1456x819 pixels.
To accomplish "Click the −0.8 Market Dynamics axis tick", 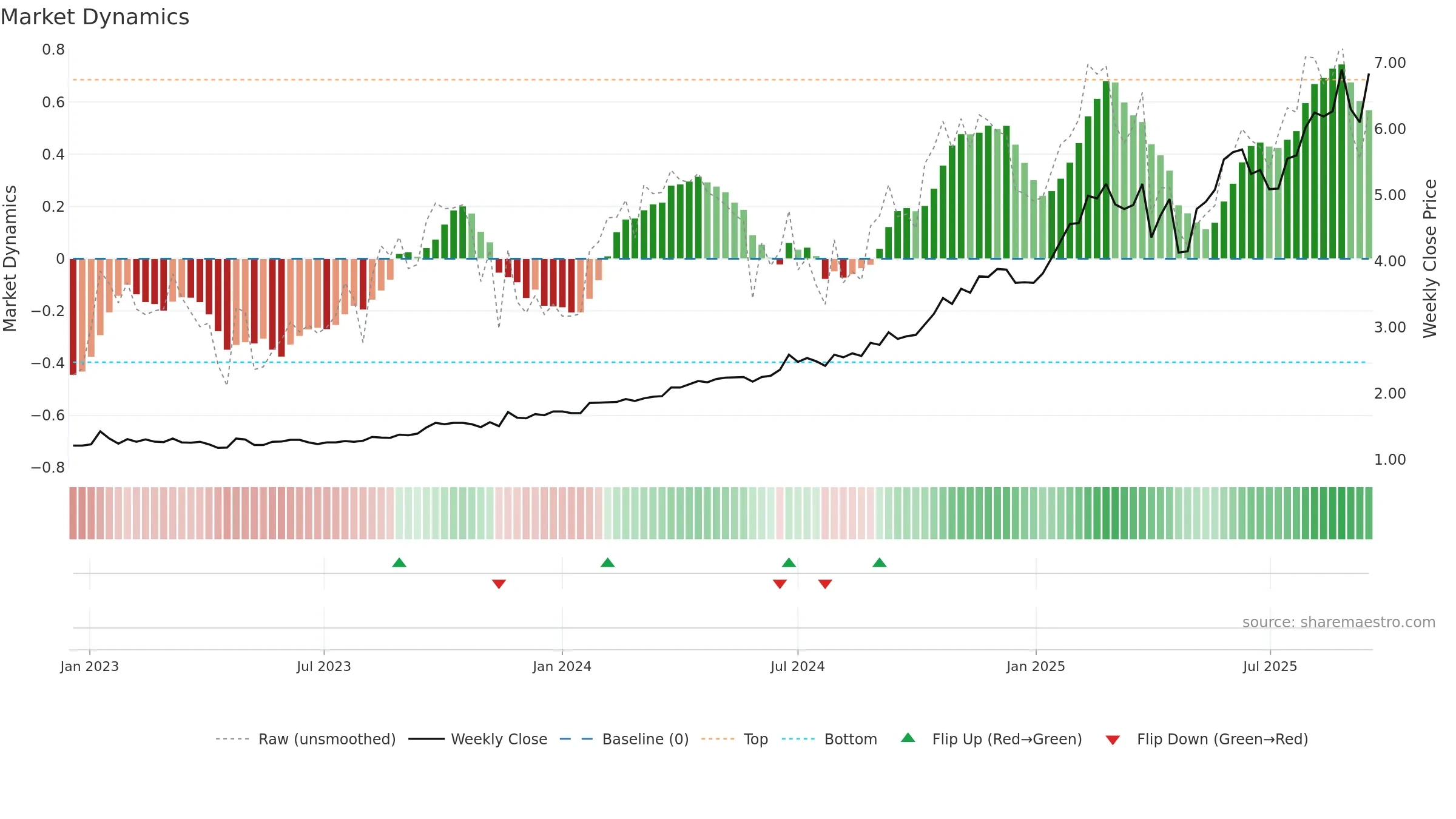I will 48,467.
